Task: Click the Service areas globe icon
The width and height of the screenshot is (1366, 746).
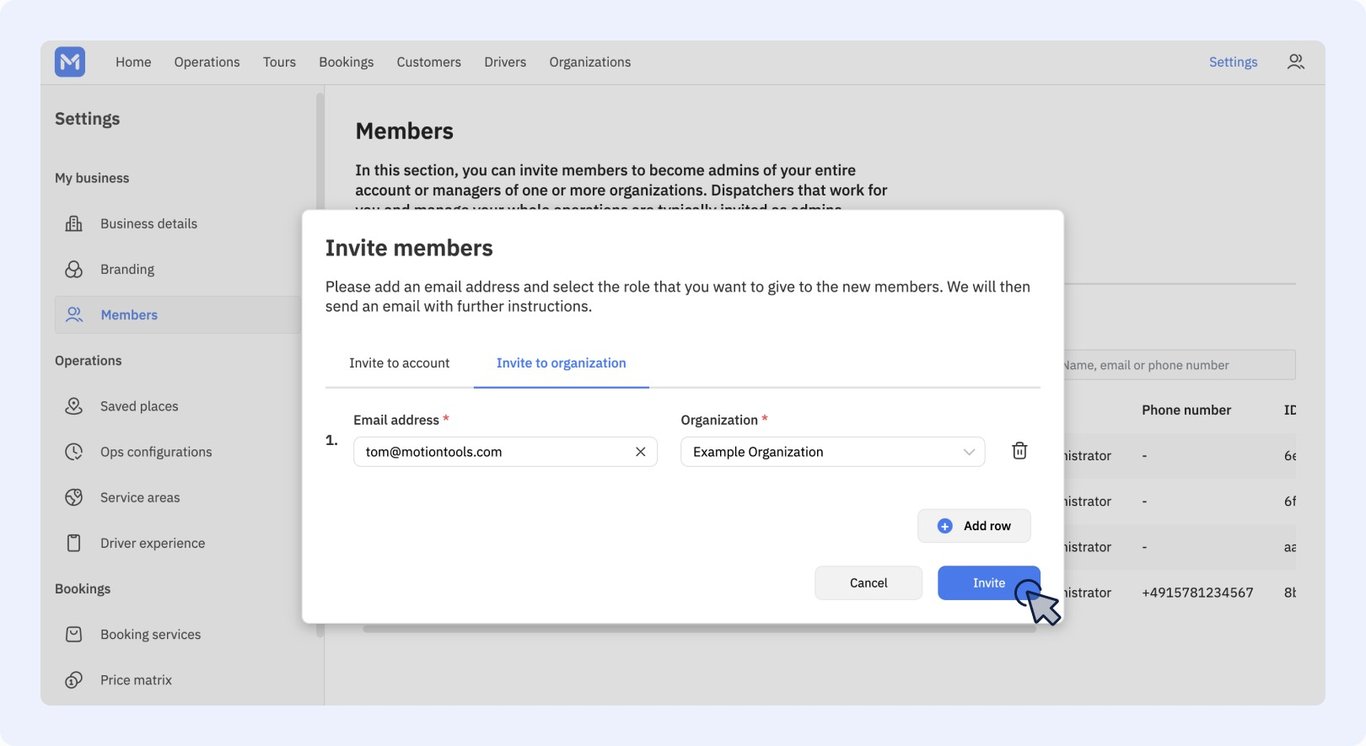Action: (74, 497)
